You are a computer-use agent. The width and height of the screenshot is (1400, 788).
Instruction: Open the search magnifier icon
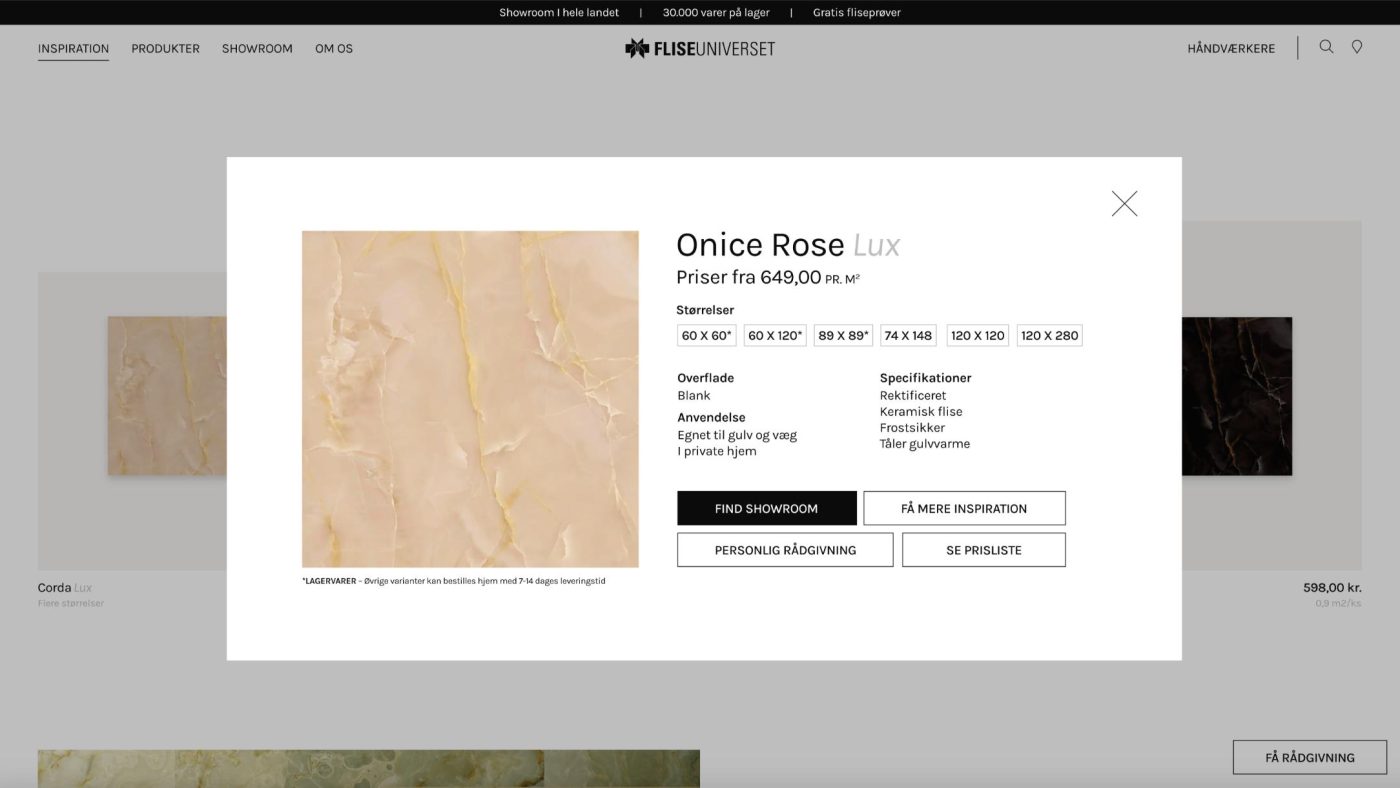tap(1326, 47)
